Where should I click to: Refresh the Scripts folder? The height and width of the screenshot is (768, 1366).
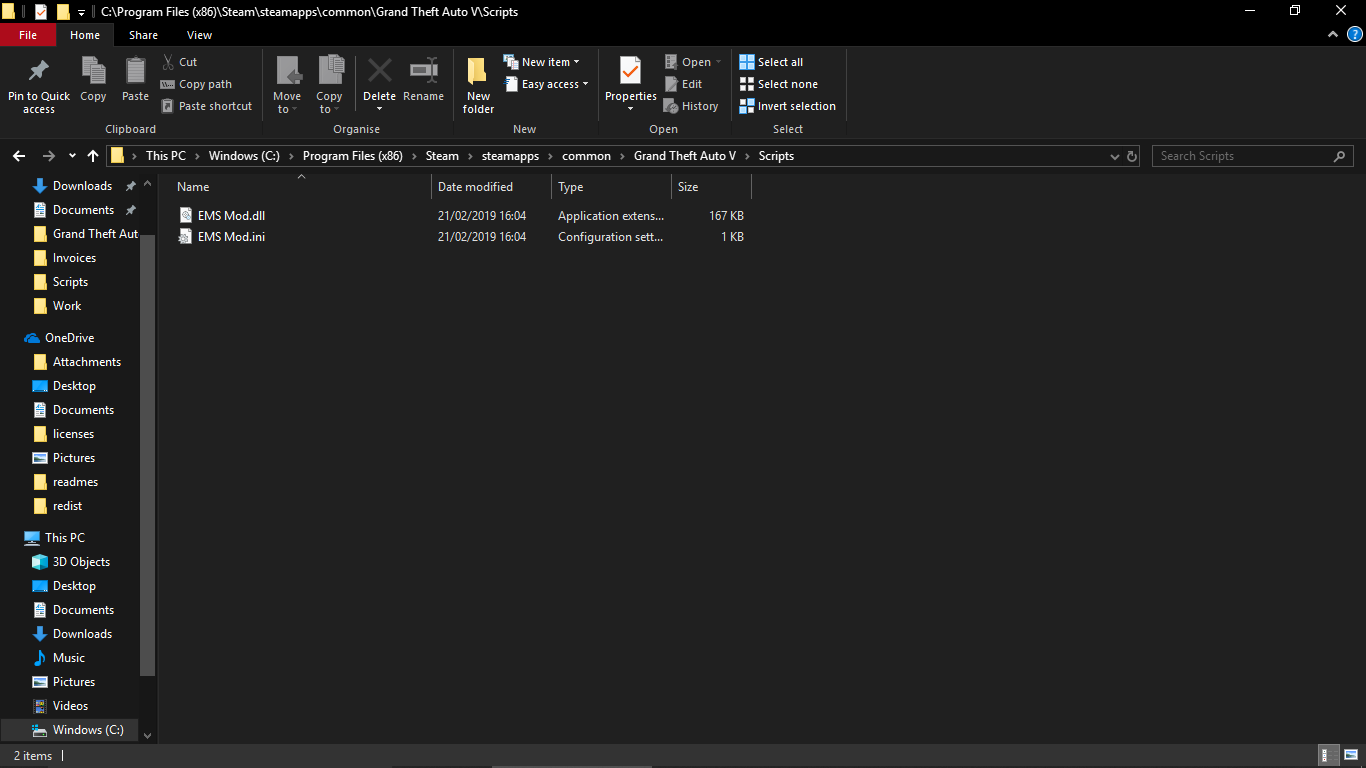click(x=1132, y=157)
